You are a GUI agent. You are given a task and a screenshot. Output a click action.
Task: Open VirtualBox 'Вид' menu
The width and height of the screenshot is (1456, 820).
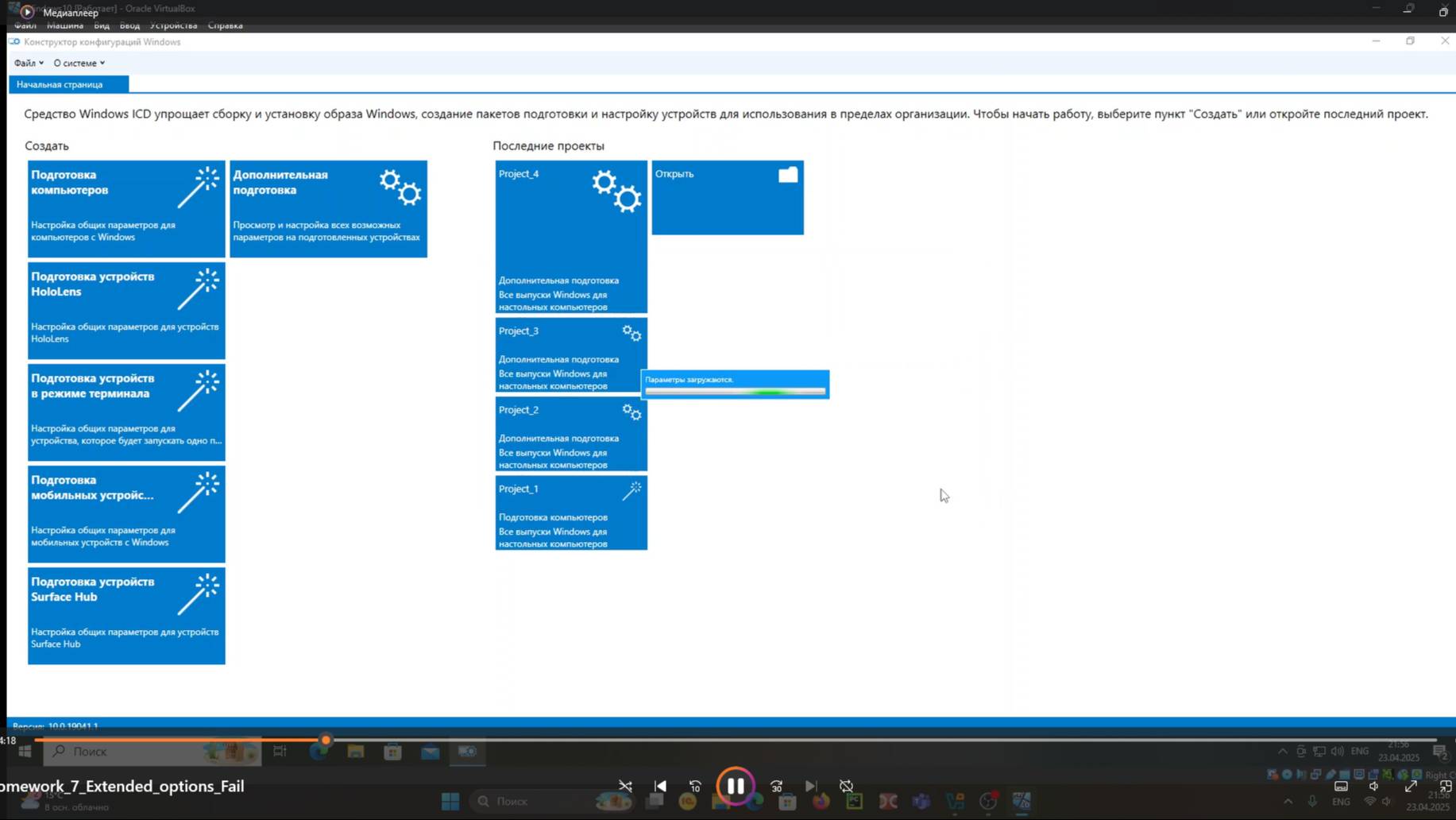click(x=102, y=25)
